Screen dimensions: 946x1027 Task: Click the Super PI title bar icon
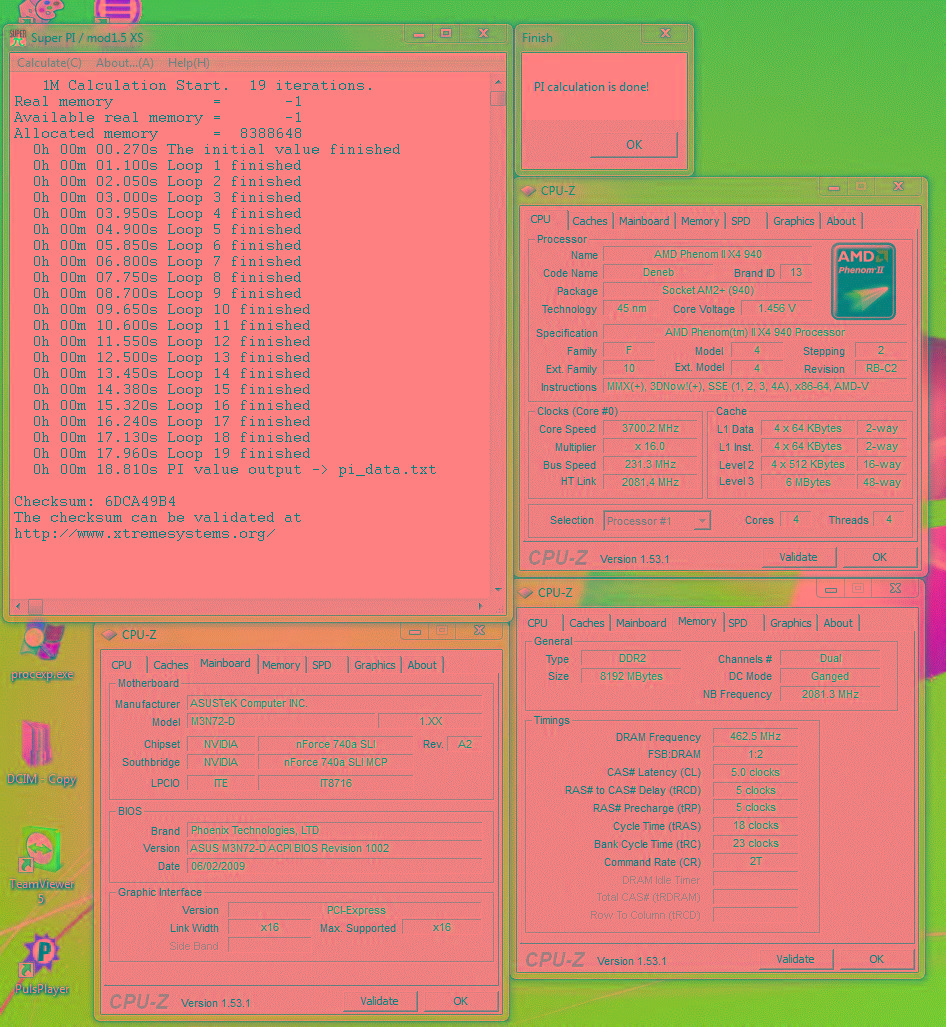pyautogui.click(x=18, y=37)
